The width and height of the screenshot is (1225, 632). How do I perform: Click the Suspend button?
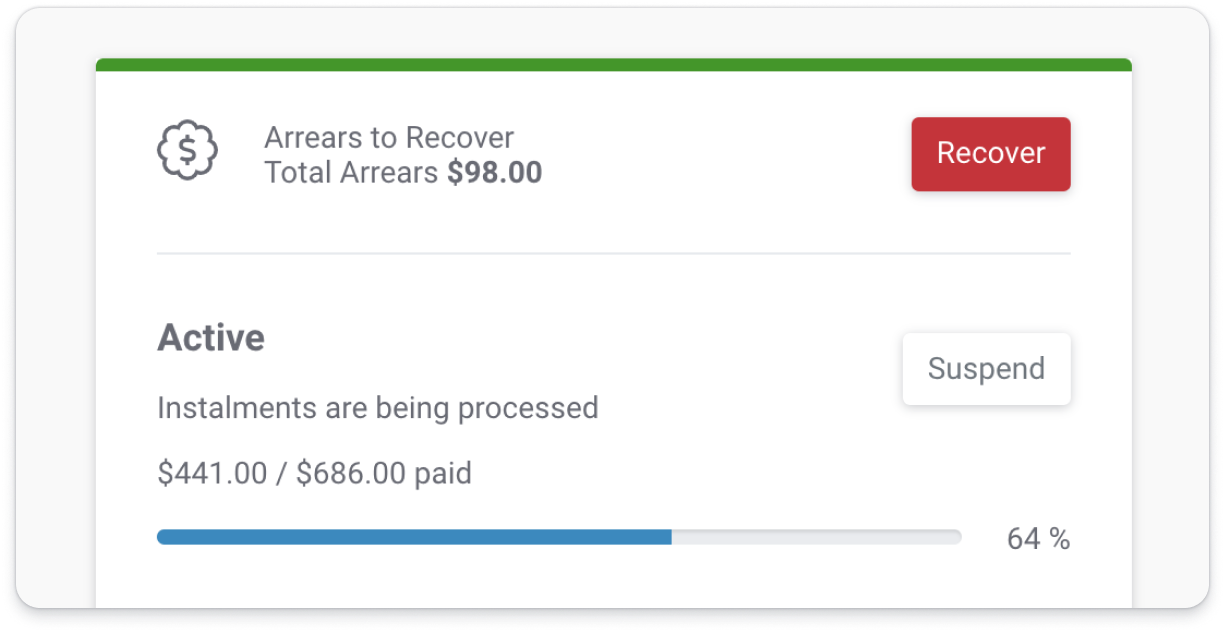986,369
